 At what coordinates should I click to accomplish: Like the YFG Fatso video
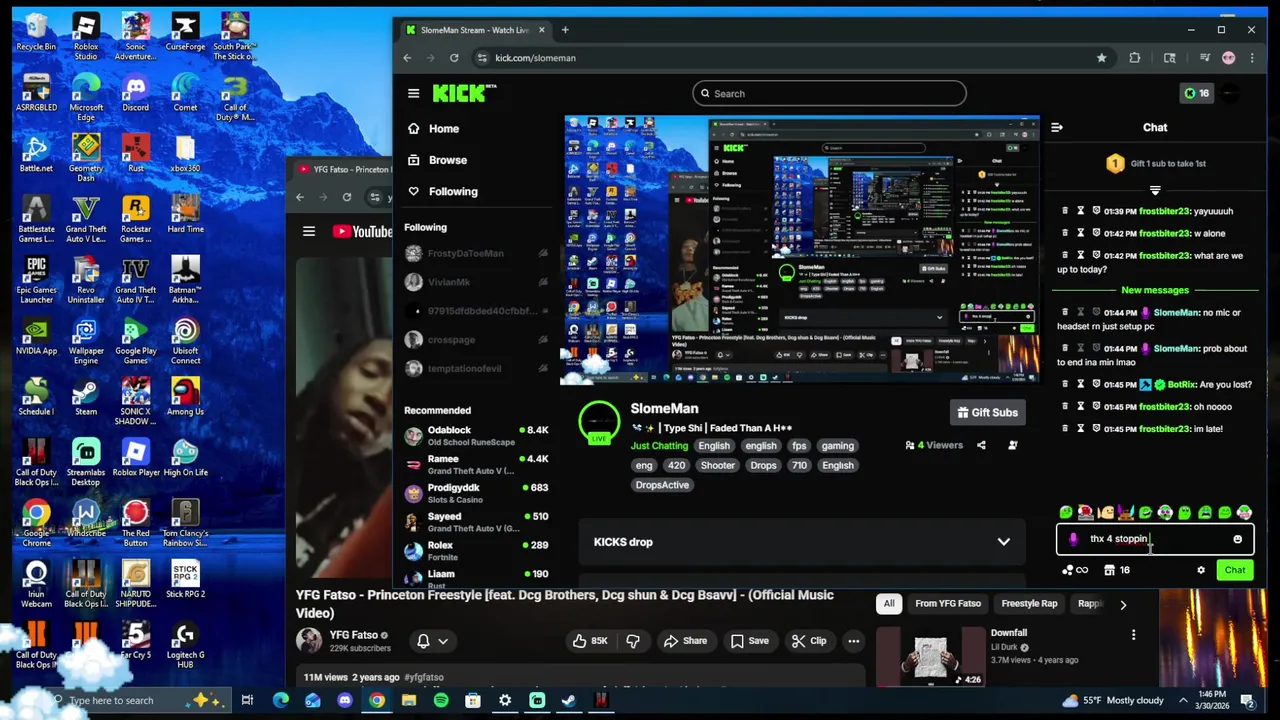click(x=590, y=641)
